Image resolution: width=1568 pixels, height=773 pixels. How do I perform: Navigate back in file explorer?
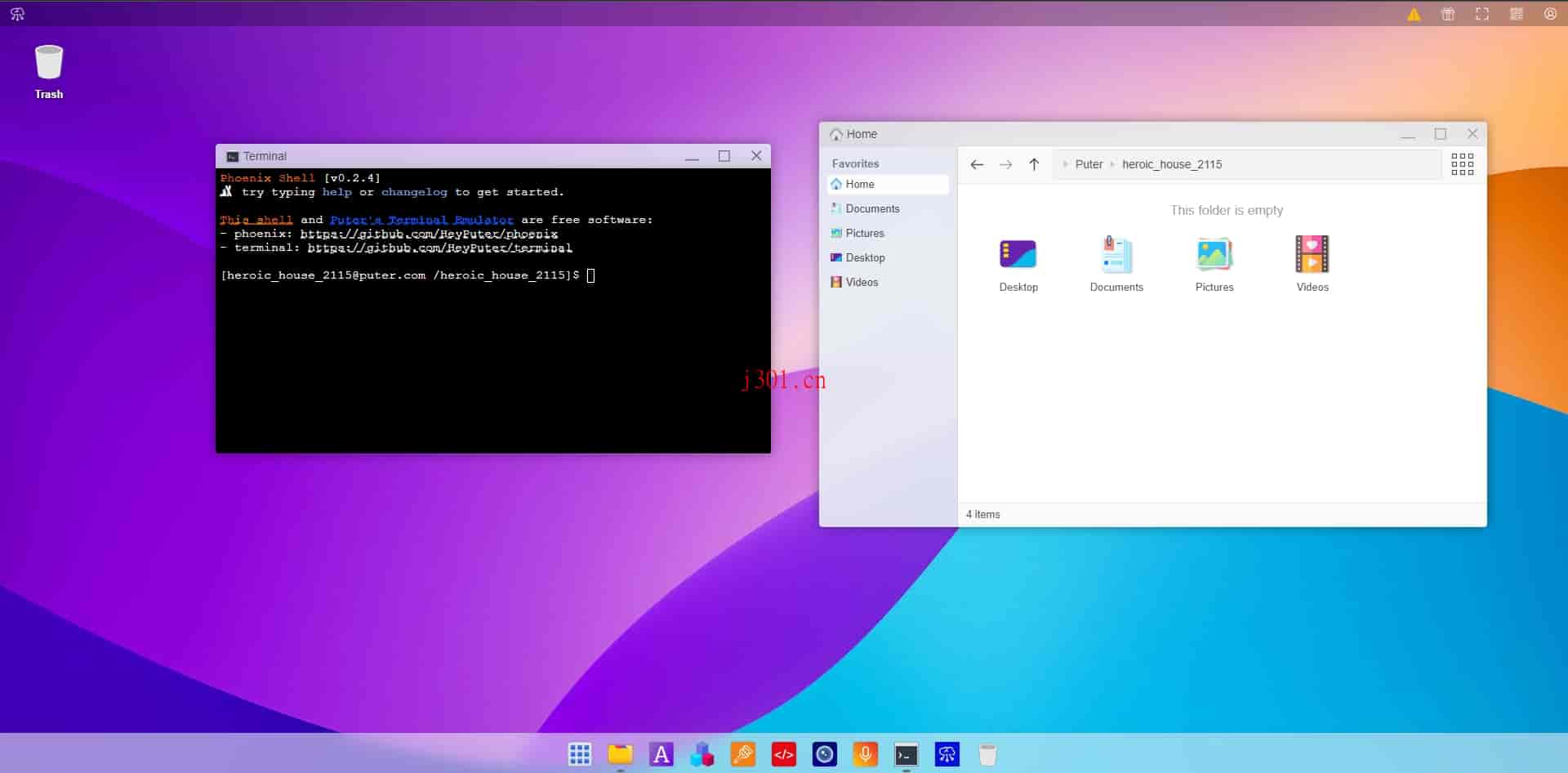(x=977, y=164)
